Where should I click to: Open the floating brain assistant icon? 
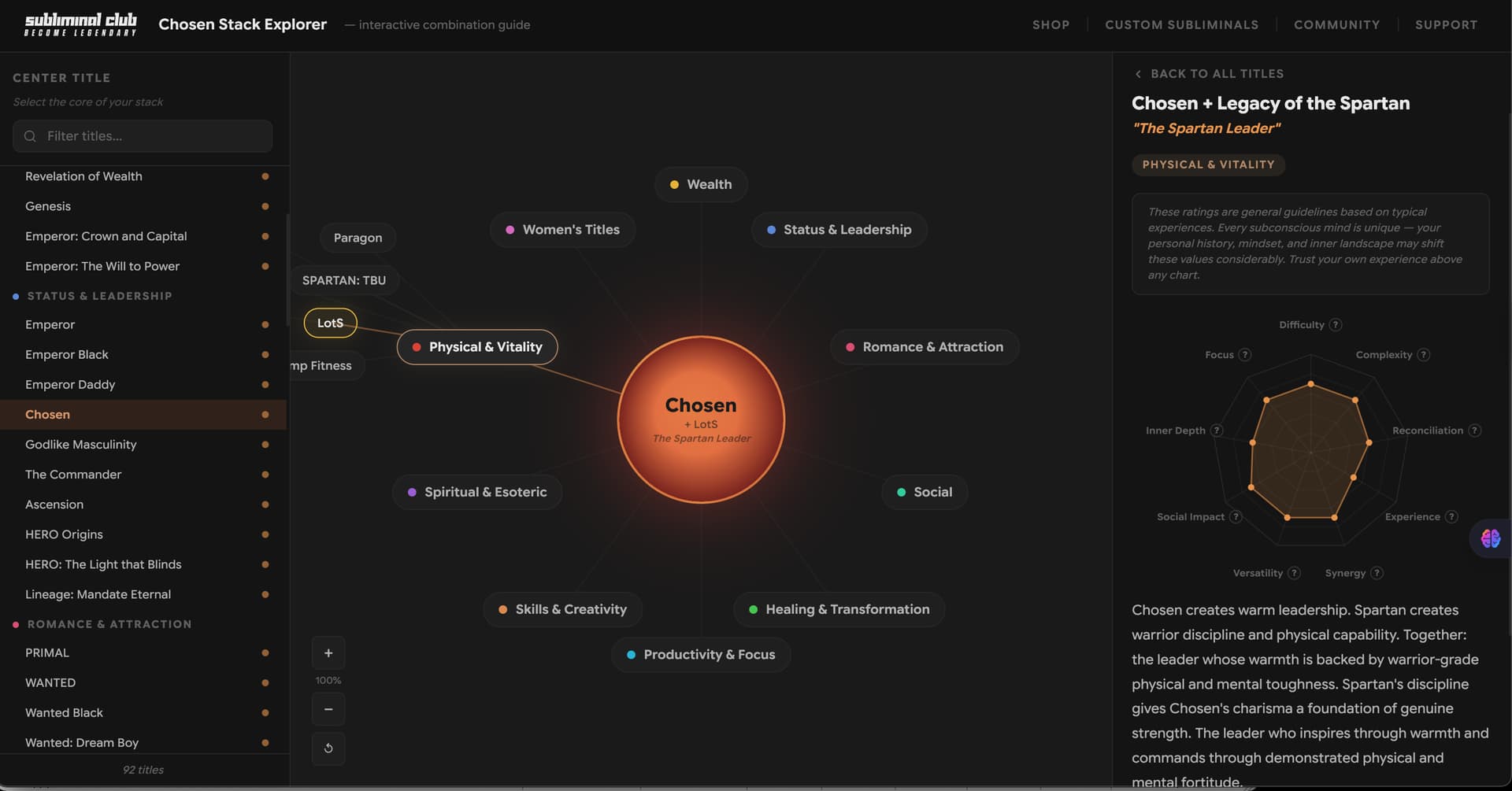[1490, 538]
